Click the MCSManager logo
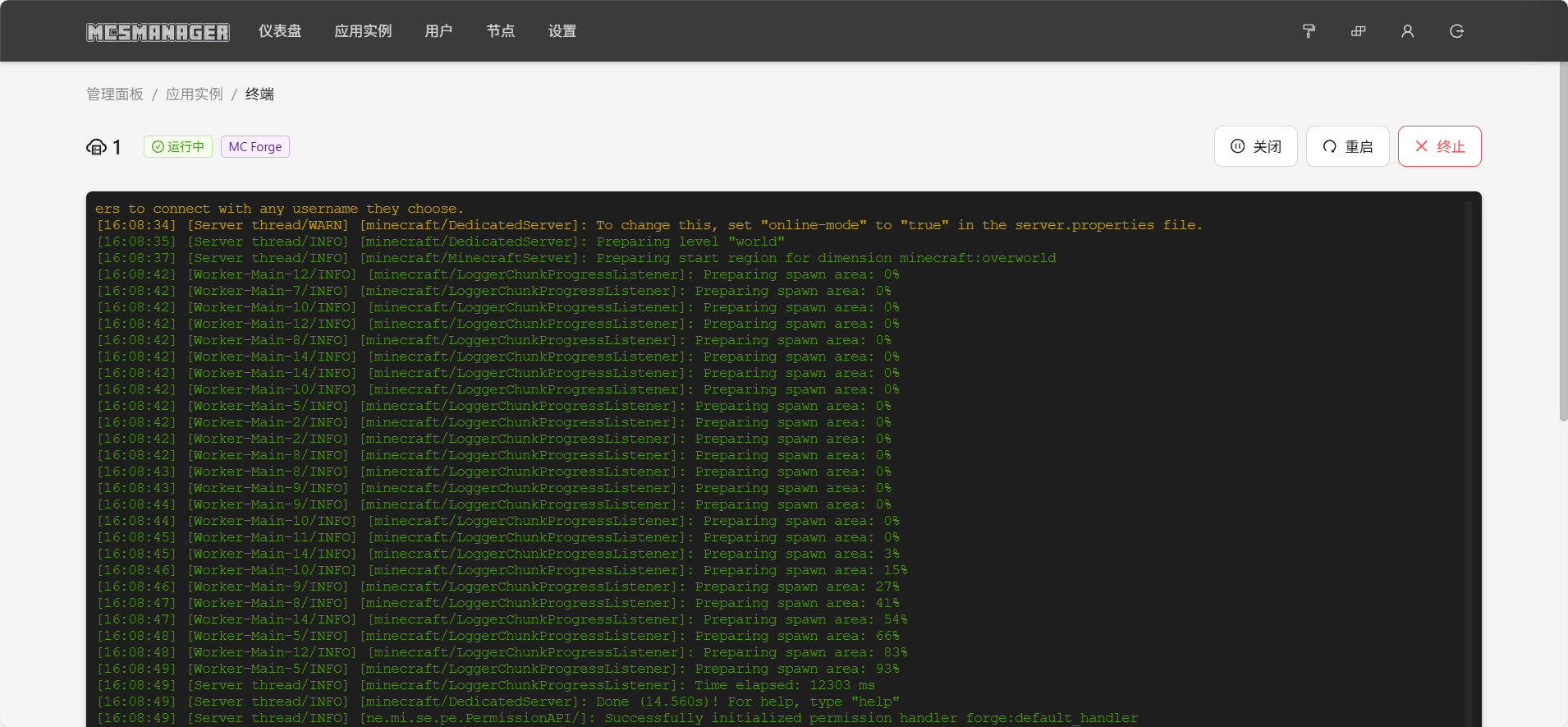The width and height of the screenshot is (1568, 727). click(158, 32)
